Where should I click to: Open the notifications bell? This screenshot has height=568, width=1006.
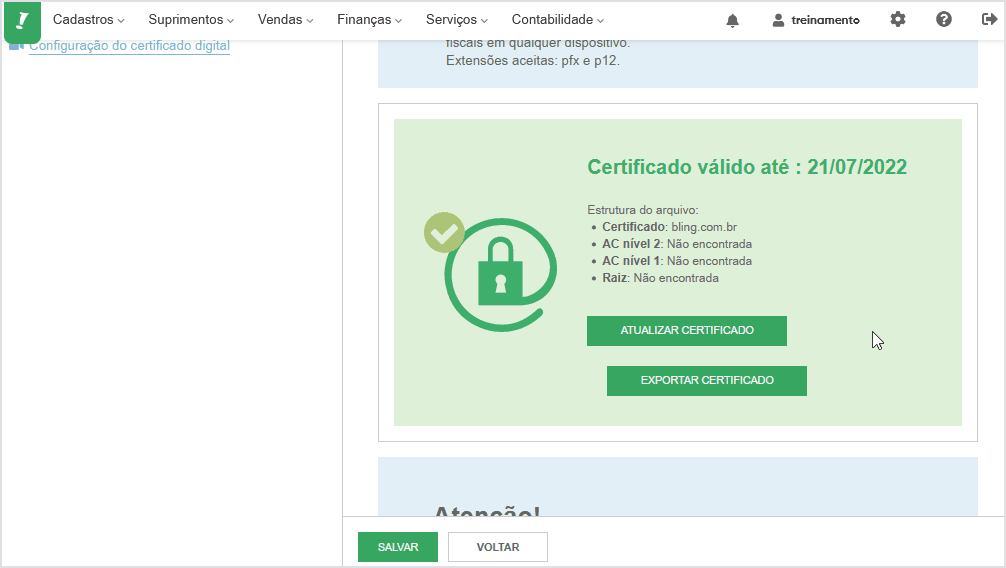point(732,21)
